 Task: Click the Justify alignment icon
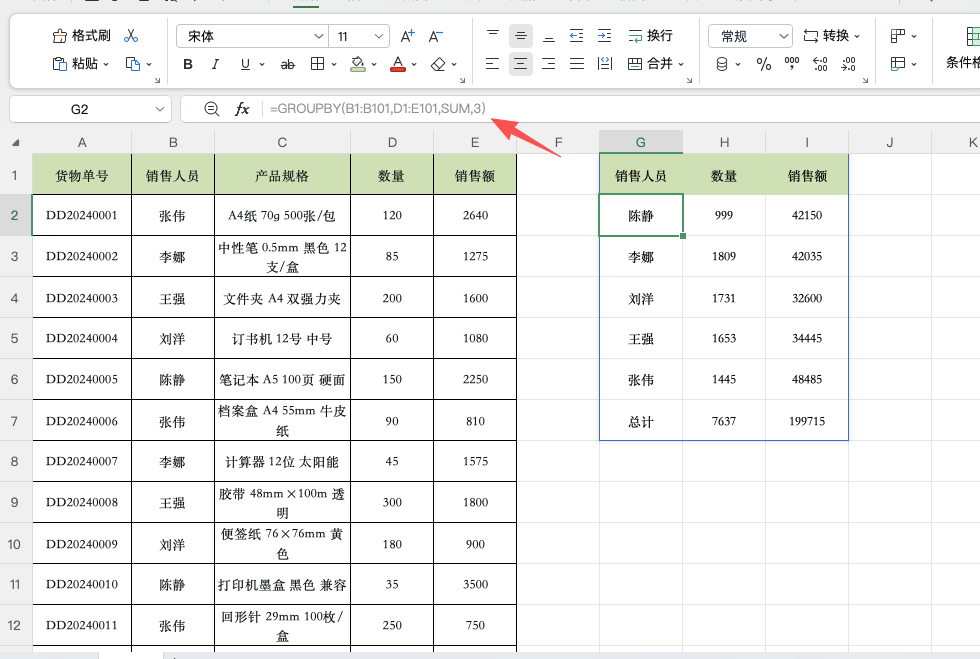pos(576,63)
